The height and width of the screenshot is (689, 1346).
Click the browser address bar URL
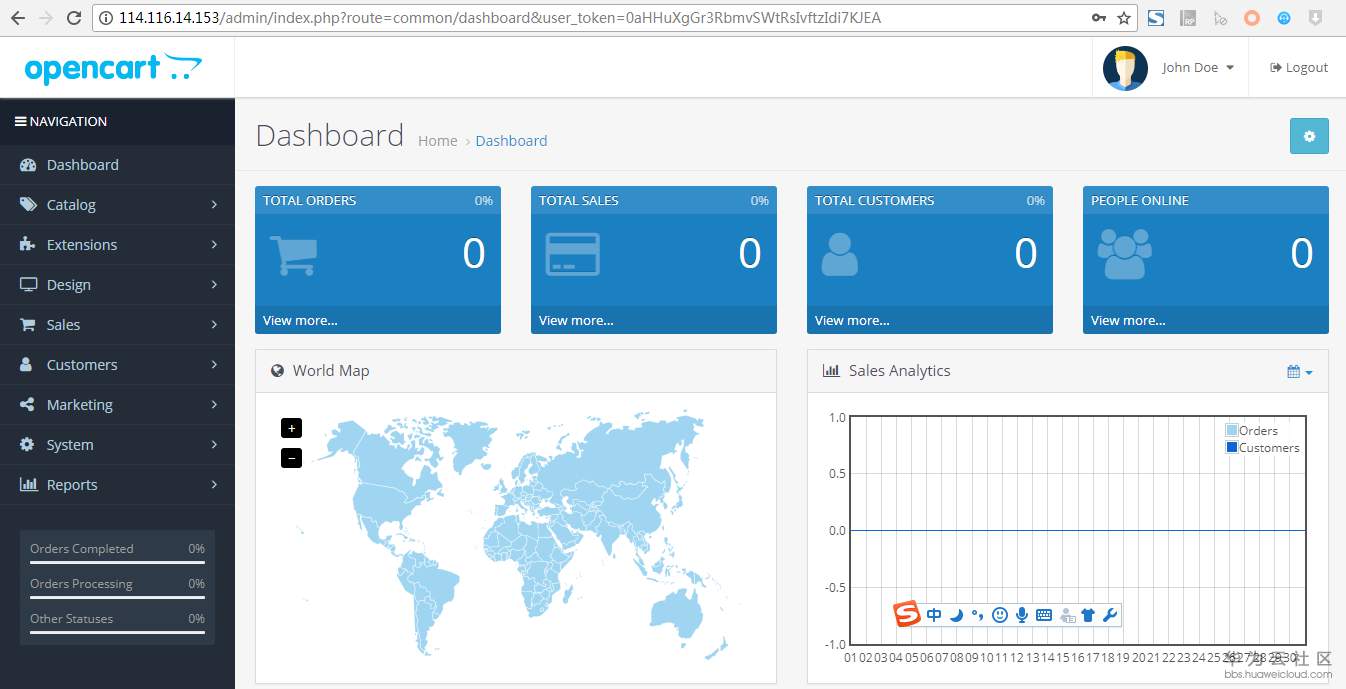coord(499,18)
